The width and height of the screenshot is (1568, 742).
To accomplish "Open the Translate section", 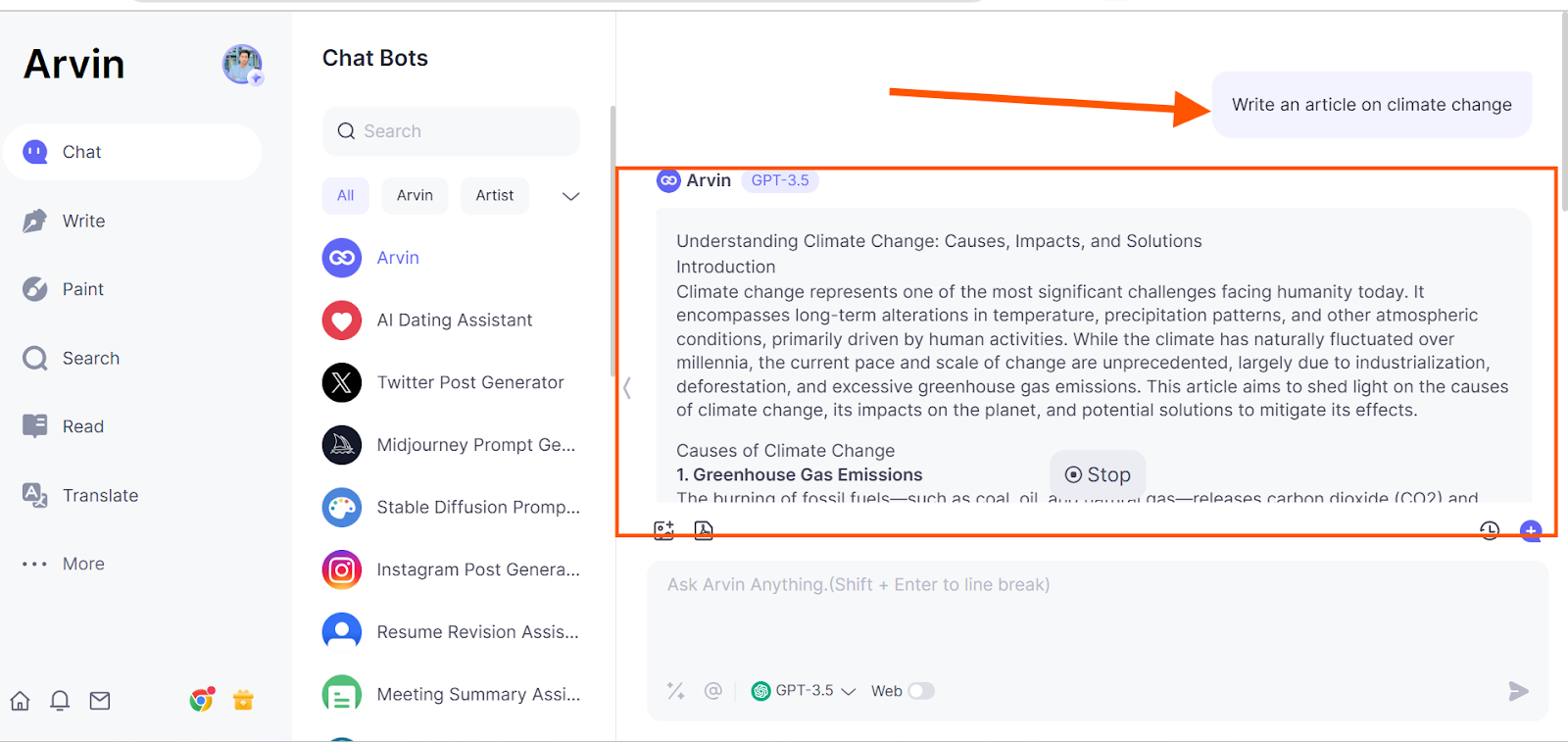I will click(80, 495).
